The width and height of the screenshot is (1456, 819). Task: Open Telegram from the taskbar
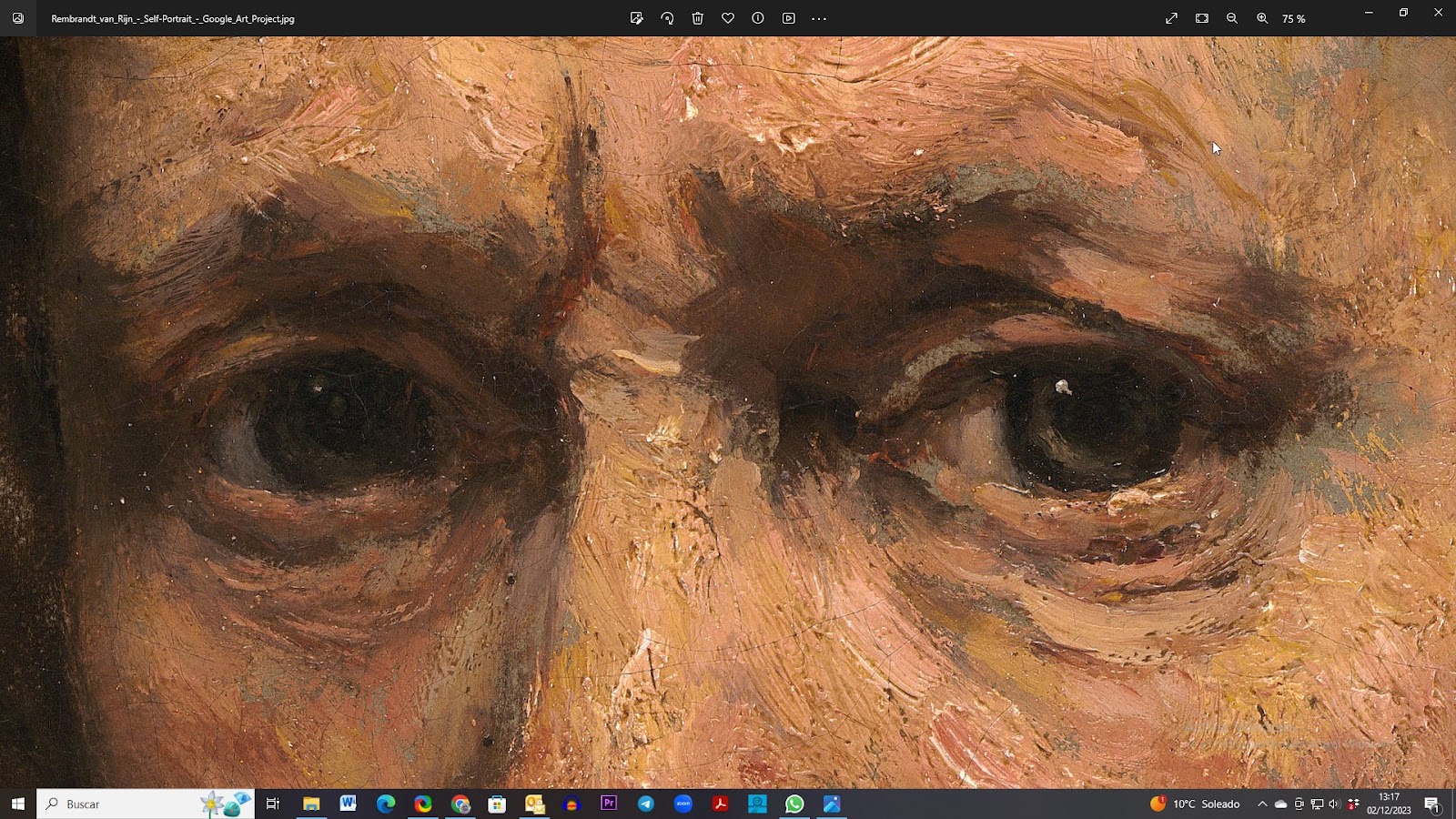tap(646, 804)
